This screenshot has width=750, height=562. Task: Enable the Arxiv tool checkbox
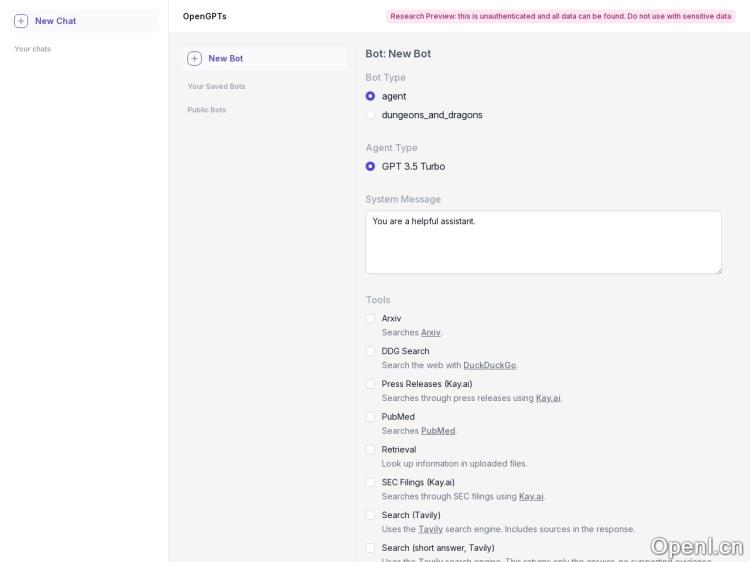coord(370,319)
